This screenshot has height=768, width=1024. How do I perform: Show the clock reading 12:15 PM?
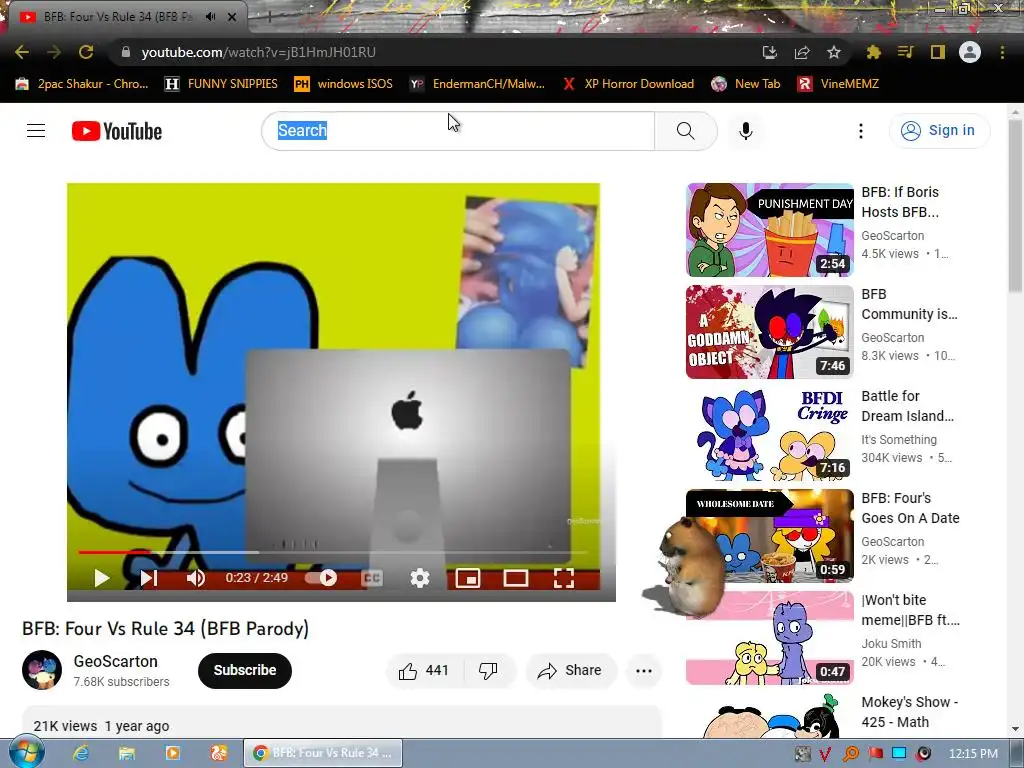[x=972, y=754]
